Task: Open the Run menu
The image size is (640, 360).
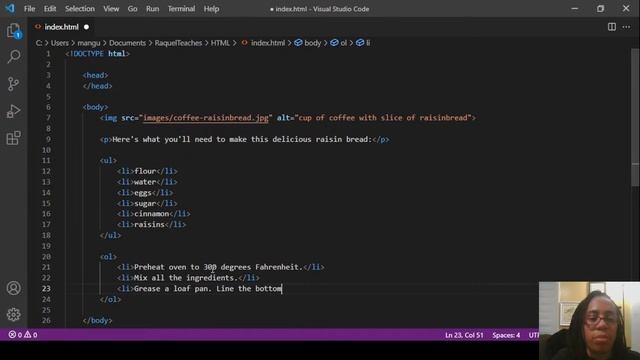Action: 152,9
